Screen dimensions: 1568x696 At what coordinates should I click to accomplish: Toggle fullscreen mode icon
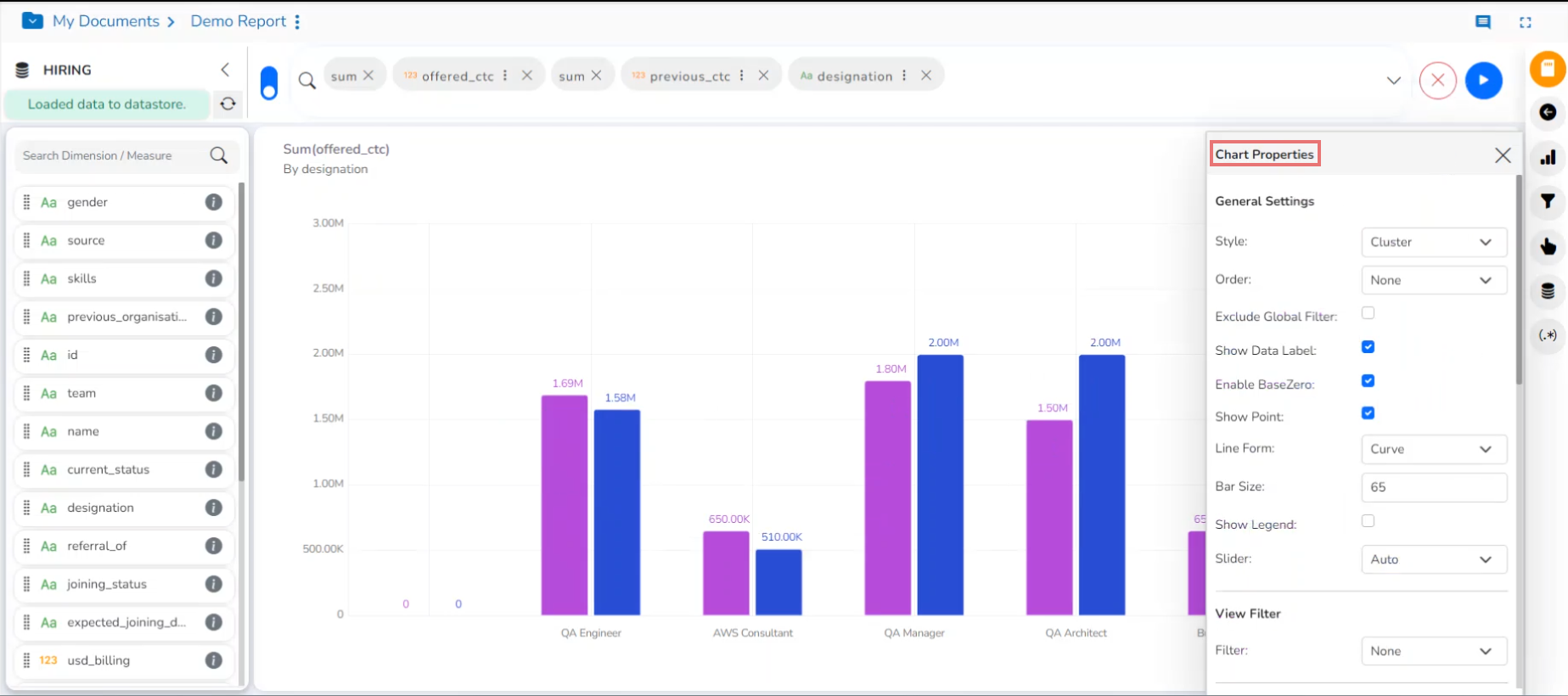point(1526,22)
